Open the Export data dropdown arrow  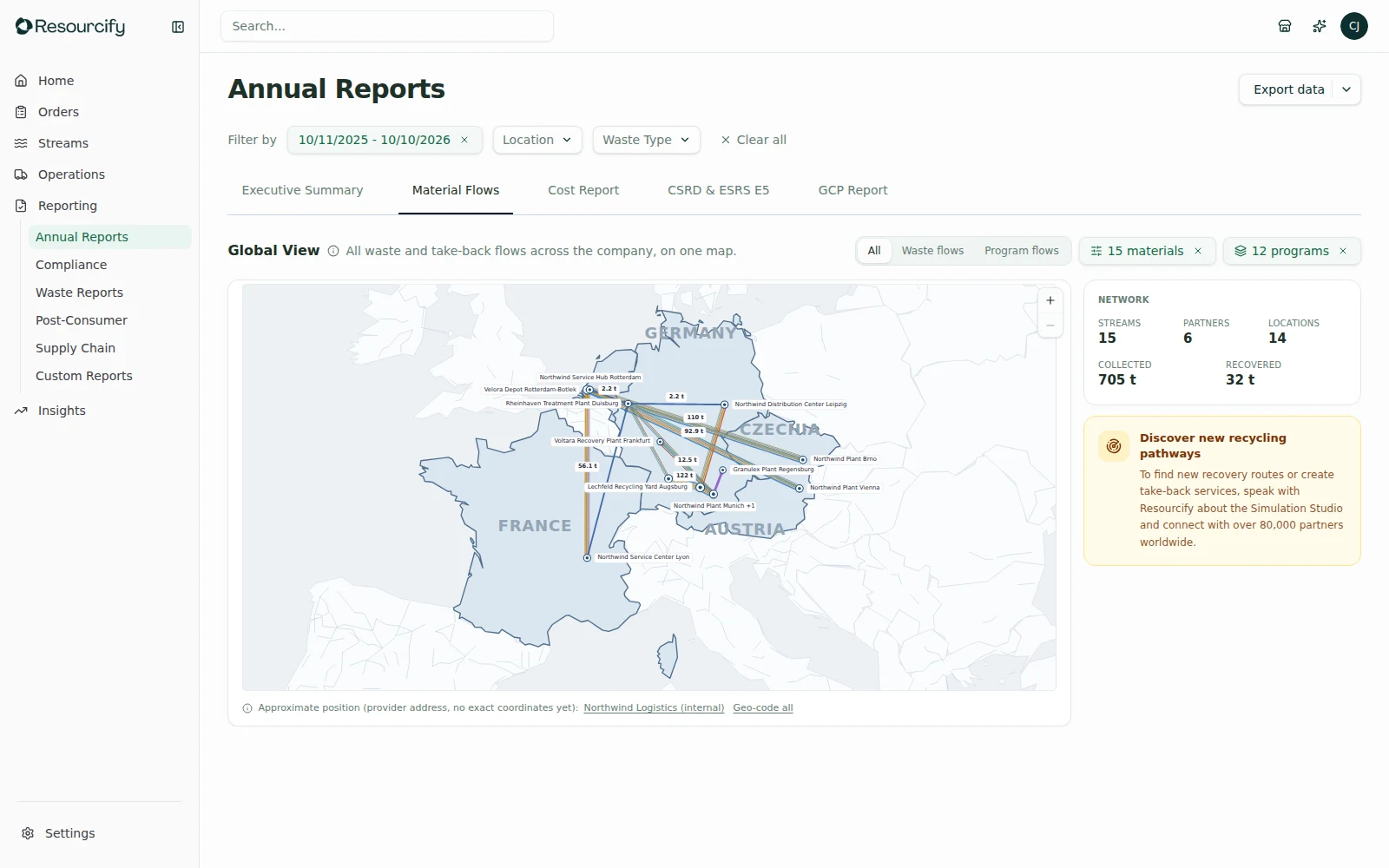click(x=1346, y=89)
